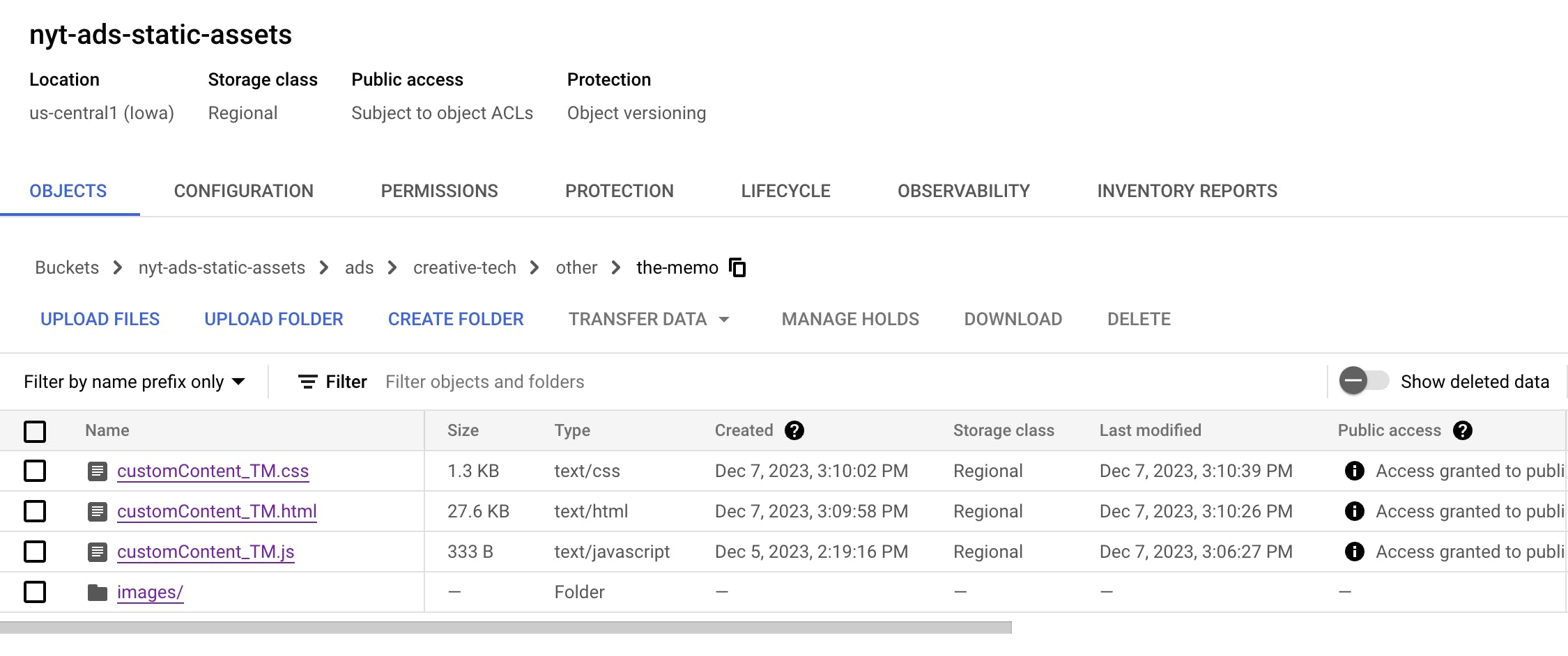
Task: Click 'Subject to object ACLs' text
Action: tap(442, 113)
